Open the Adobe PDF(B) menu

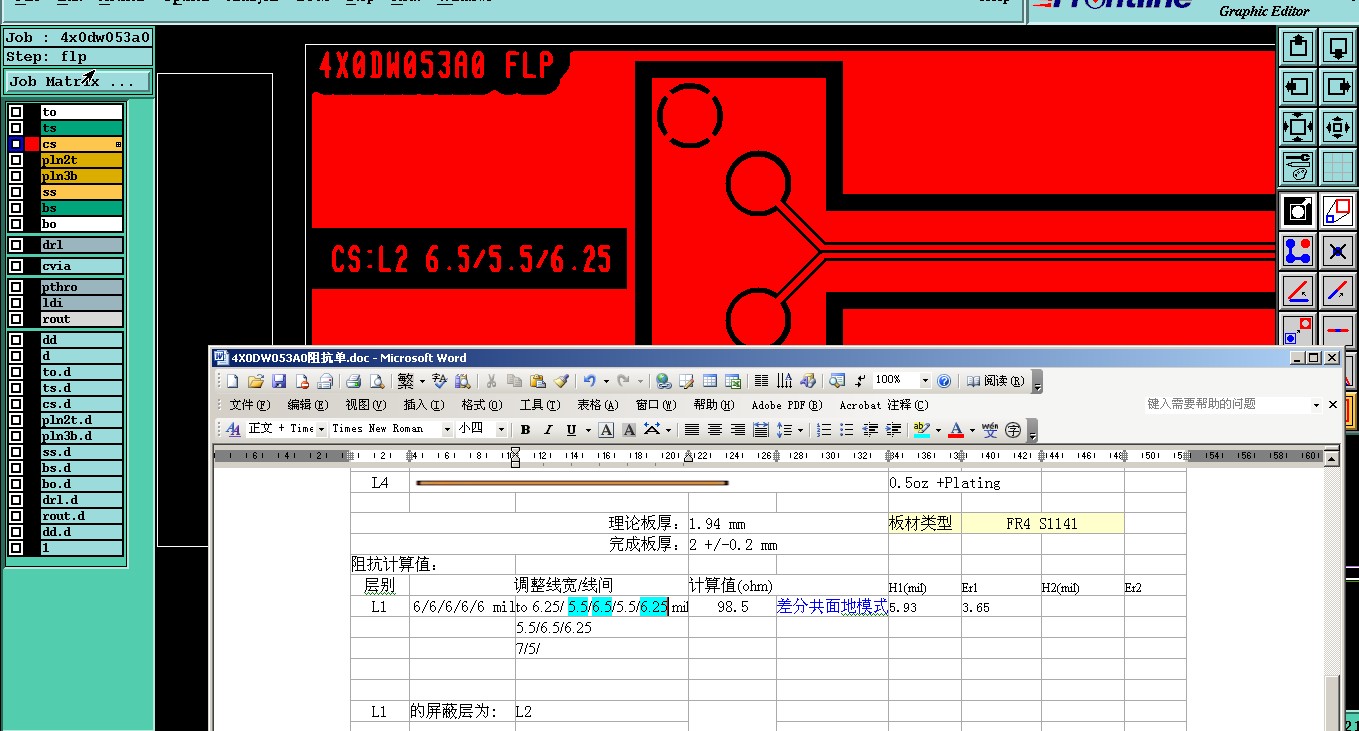click(787, 405)
